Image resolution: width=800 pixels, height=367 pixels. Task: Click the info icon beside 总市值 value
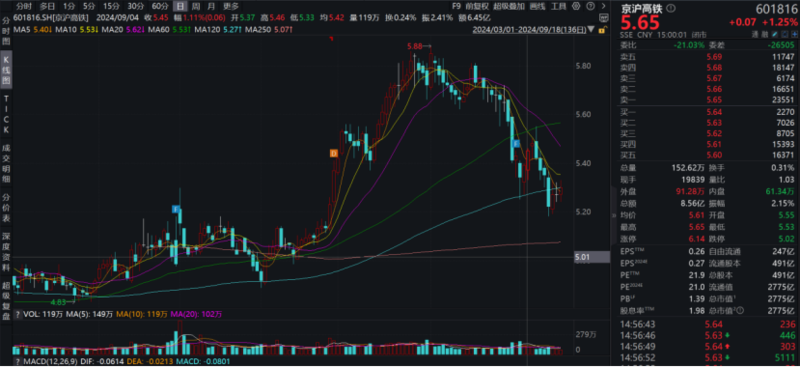[740, 310]
